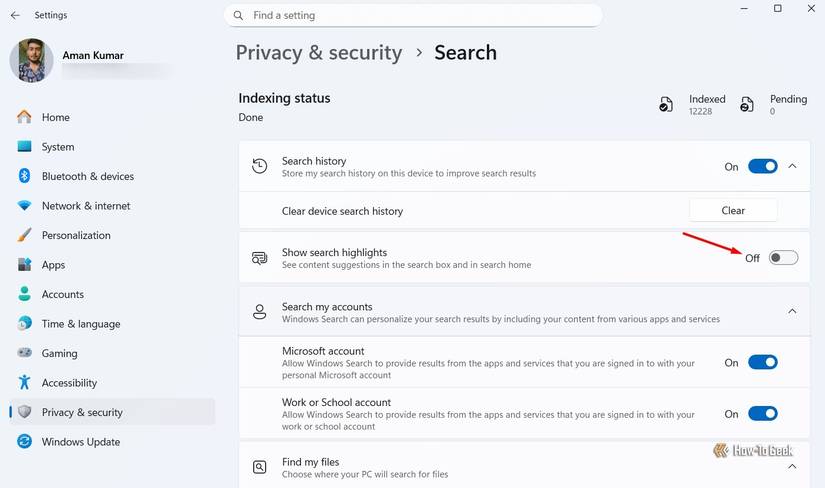Turn off the Search history toggle
This screenshot has width=825, height=488.
[x=762, y=167]
